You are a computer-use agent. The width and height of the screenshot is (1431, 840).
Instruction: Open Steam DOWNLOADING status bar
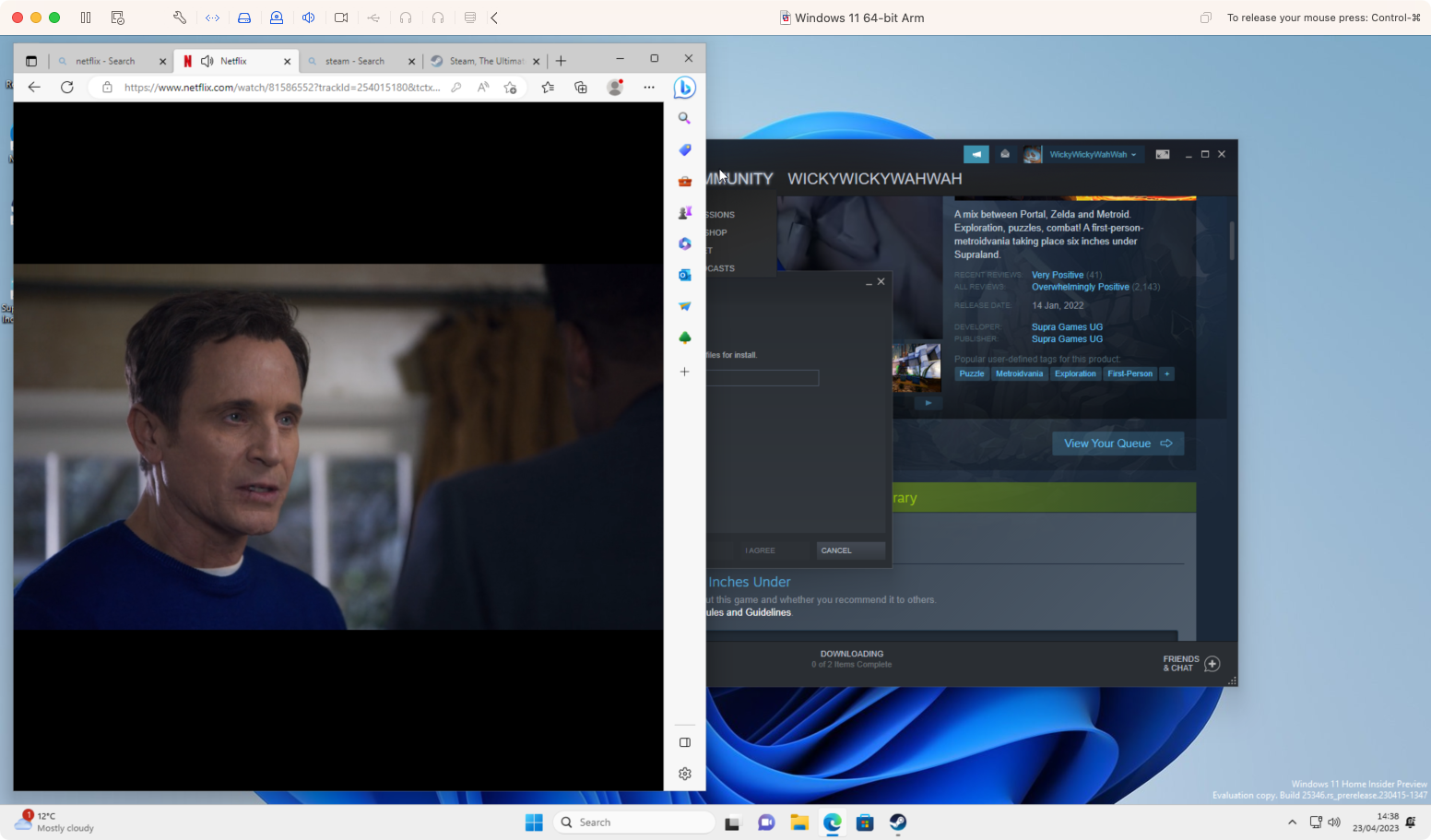click(x=851, y=658)
